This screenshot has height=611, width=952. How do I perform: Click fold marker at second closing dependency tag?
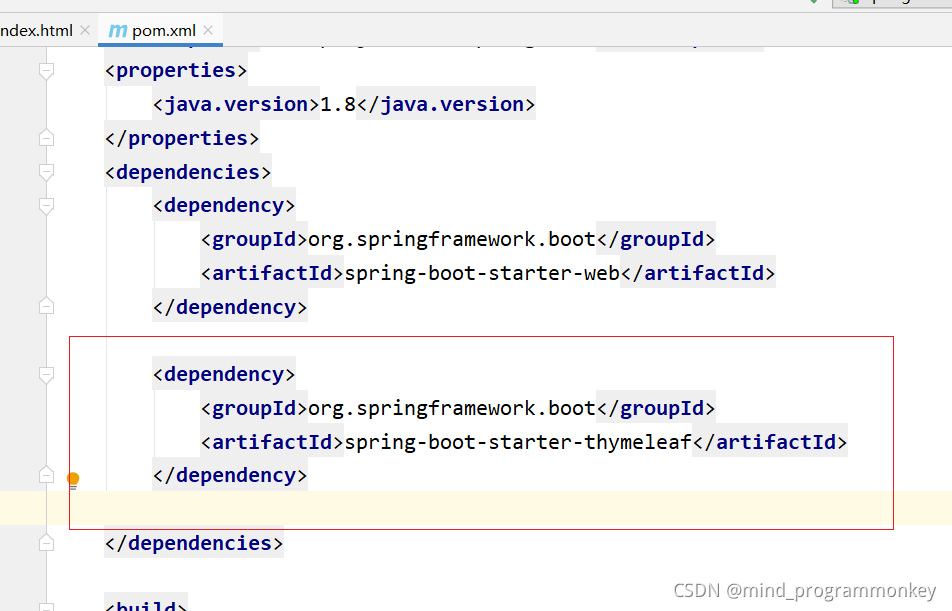point(46,474)
